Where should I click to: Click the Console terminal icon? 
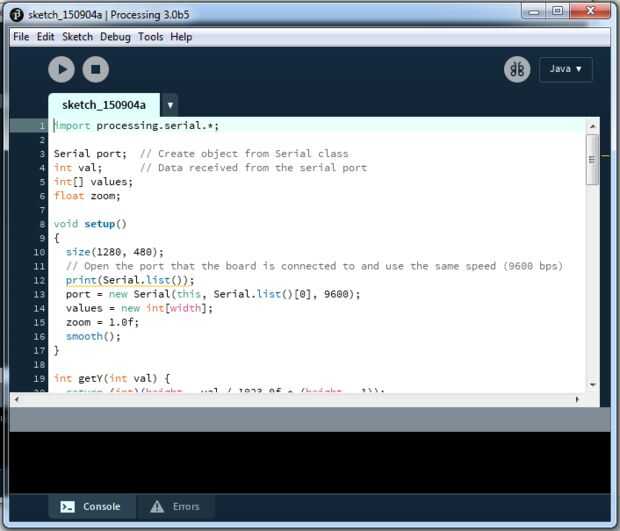coord(67,506)
